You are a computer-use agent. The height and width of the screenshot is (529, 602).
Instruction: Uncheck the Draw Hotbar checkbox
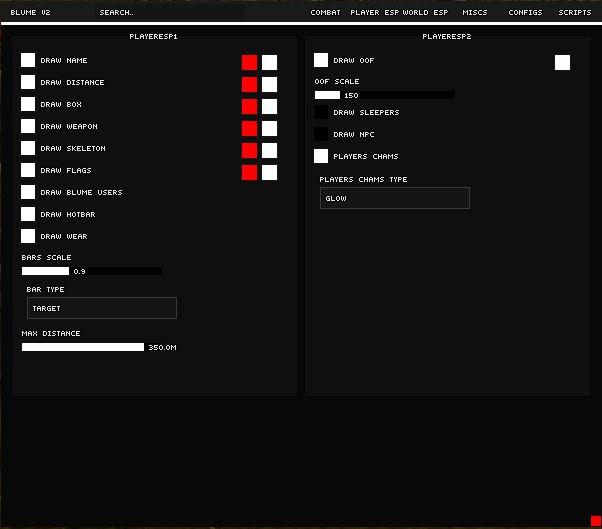coord(28,214)
